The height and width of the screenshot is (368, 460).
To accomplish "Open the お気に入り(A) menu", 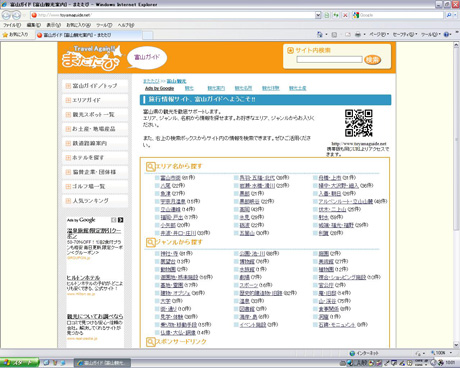I will pos(78,25).
